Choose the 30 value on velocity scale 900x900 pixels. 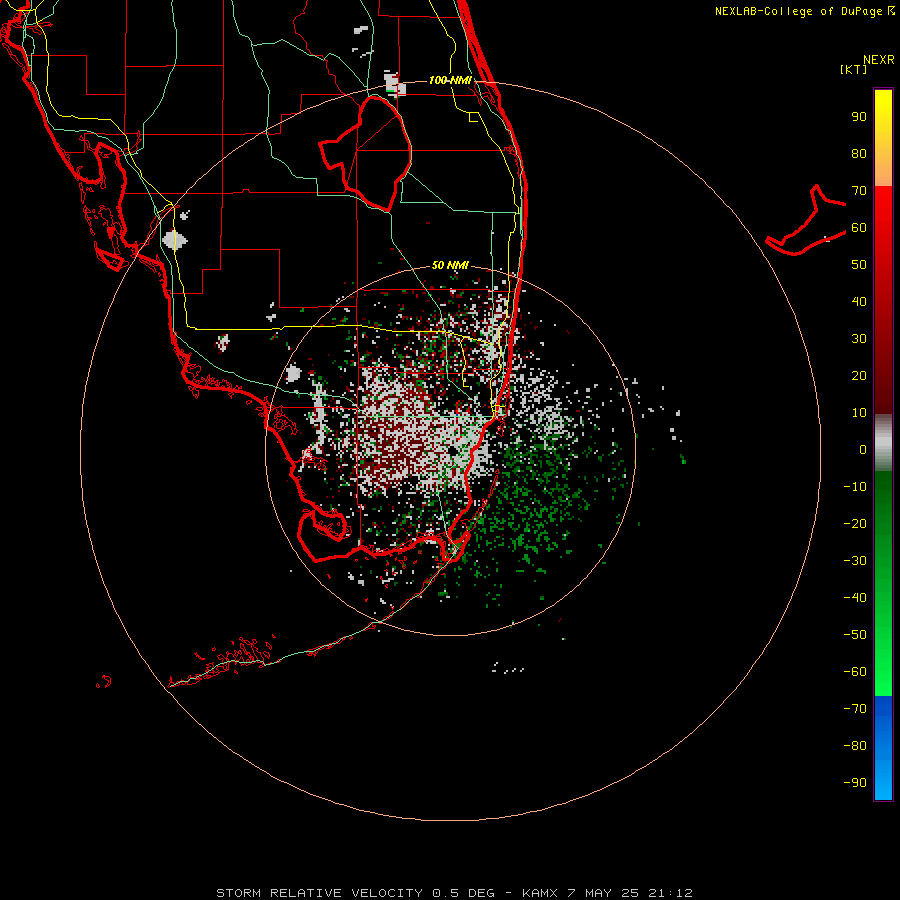(x=859, y=339)
